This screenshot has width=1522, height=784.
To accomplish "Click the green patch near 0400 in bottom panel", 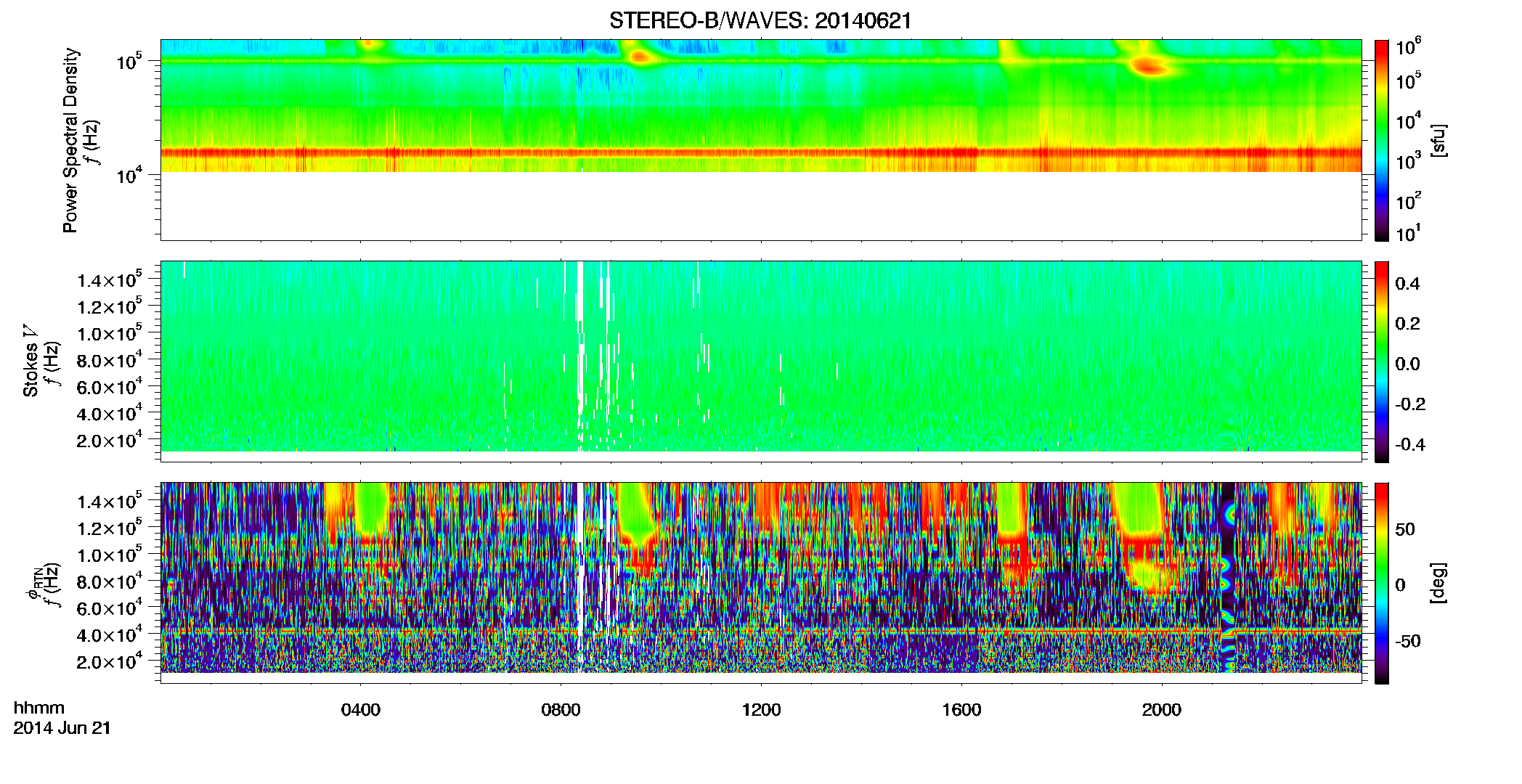I will 373,508.
